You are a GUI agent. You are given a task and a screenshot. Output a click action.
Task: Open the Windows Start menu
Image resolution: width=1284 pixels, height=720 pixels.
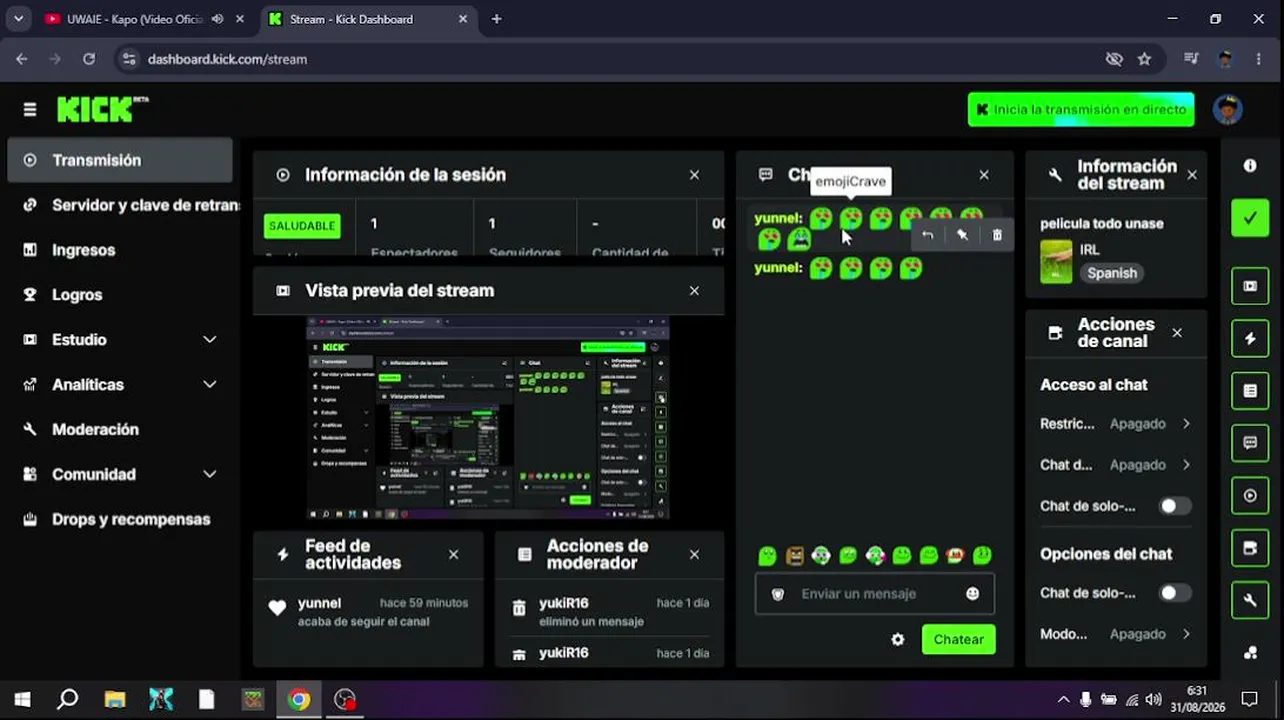[22, 700]
